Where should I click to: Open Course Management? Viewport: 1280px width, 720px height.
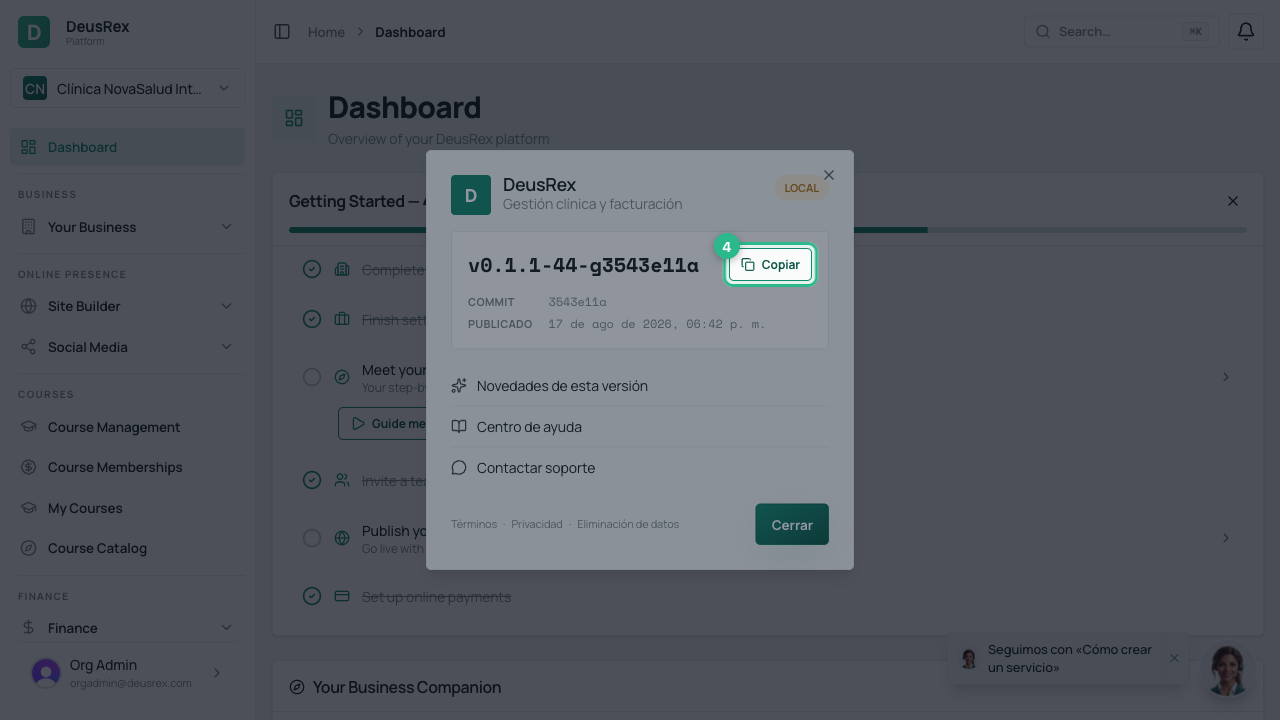[127, 427]
